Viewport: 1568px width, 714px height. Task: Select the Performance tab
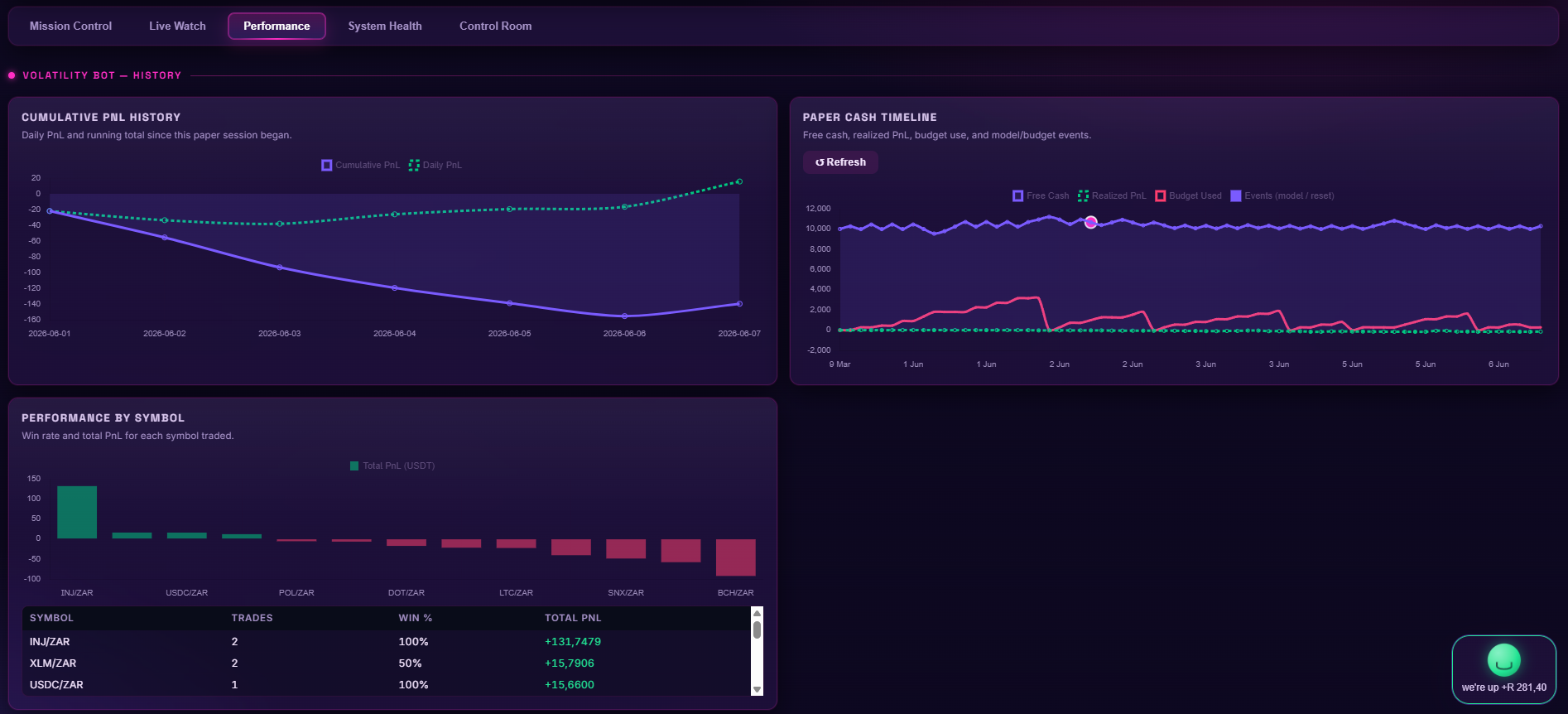click(x=277, y=26)
